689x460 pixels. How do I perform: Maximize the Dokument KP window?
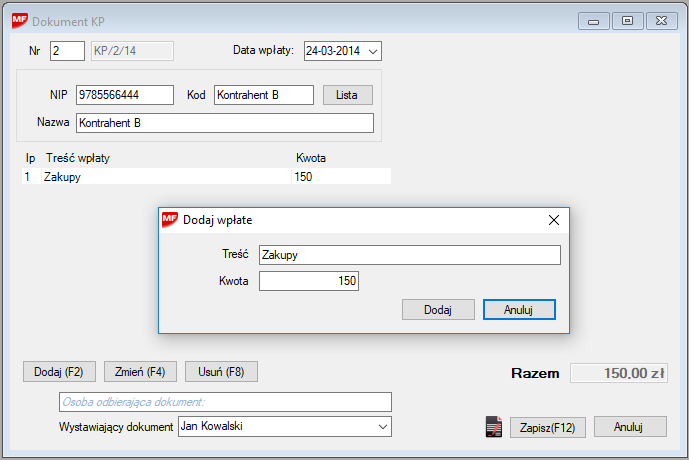(627, 21)
